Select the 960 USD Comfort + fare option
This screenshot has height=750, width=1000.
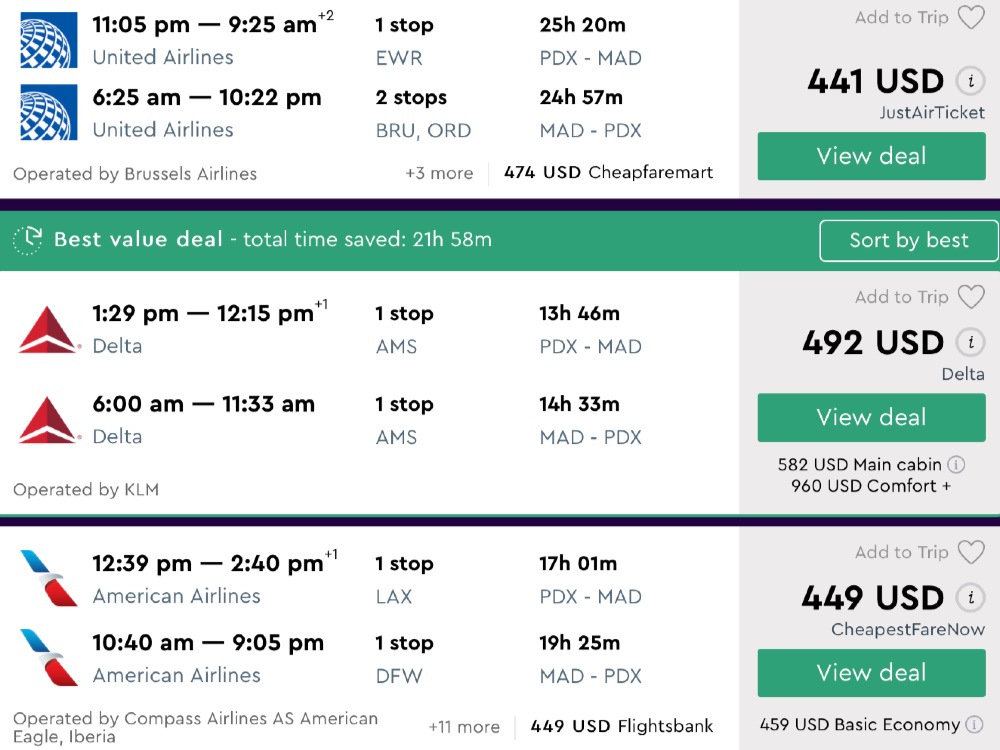[871, 486]
